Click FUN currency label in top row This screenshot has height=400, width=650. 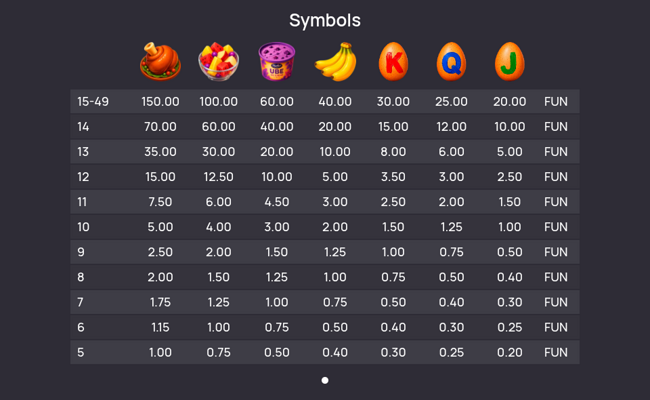click(x=556, y=102)
